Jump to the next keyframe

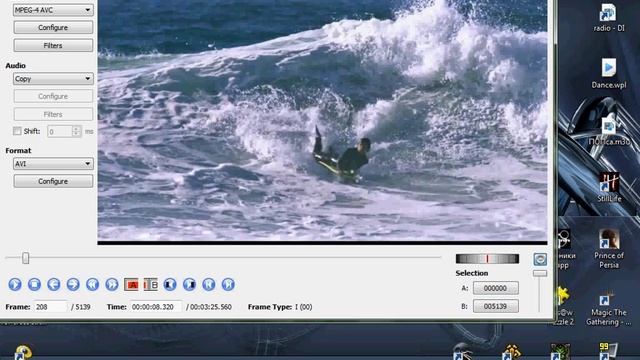click(x=112, y=284)
